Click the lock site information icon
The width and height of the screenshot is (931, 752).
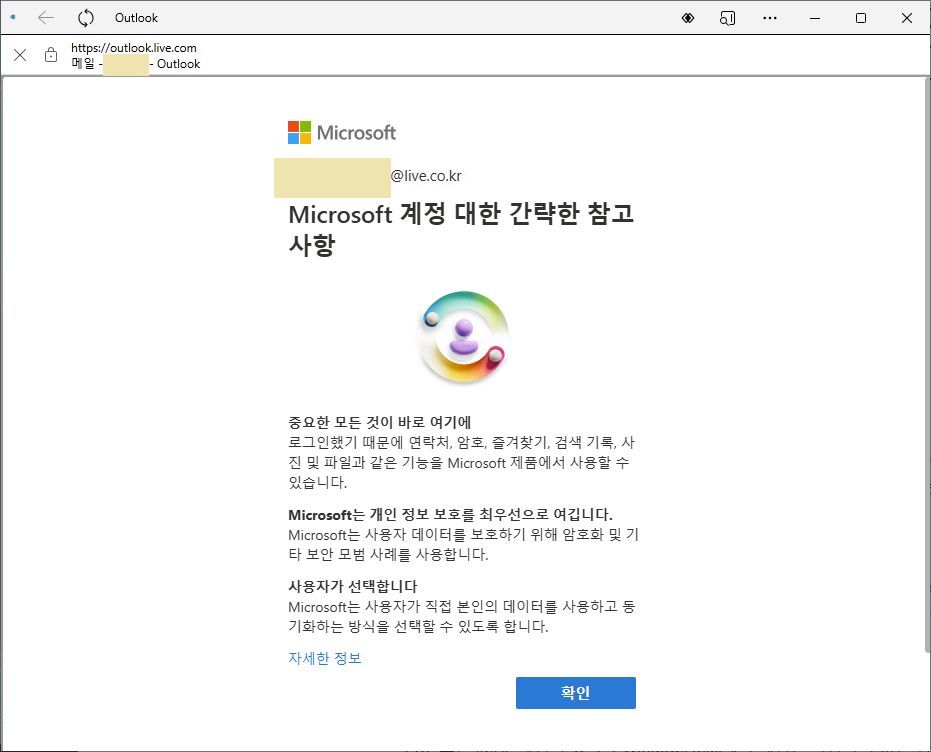tap(51, 55)
